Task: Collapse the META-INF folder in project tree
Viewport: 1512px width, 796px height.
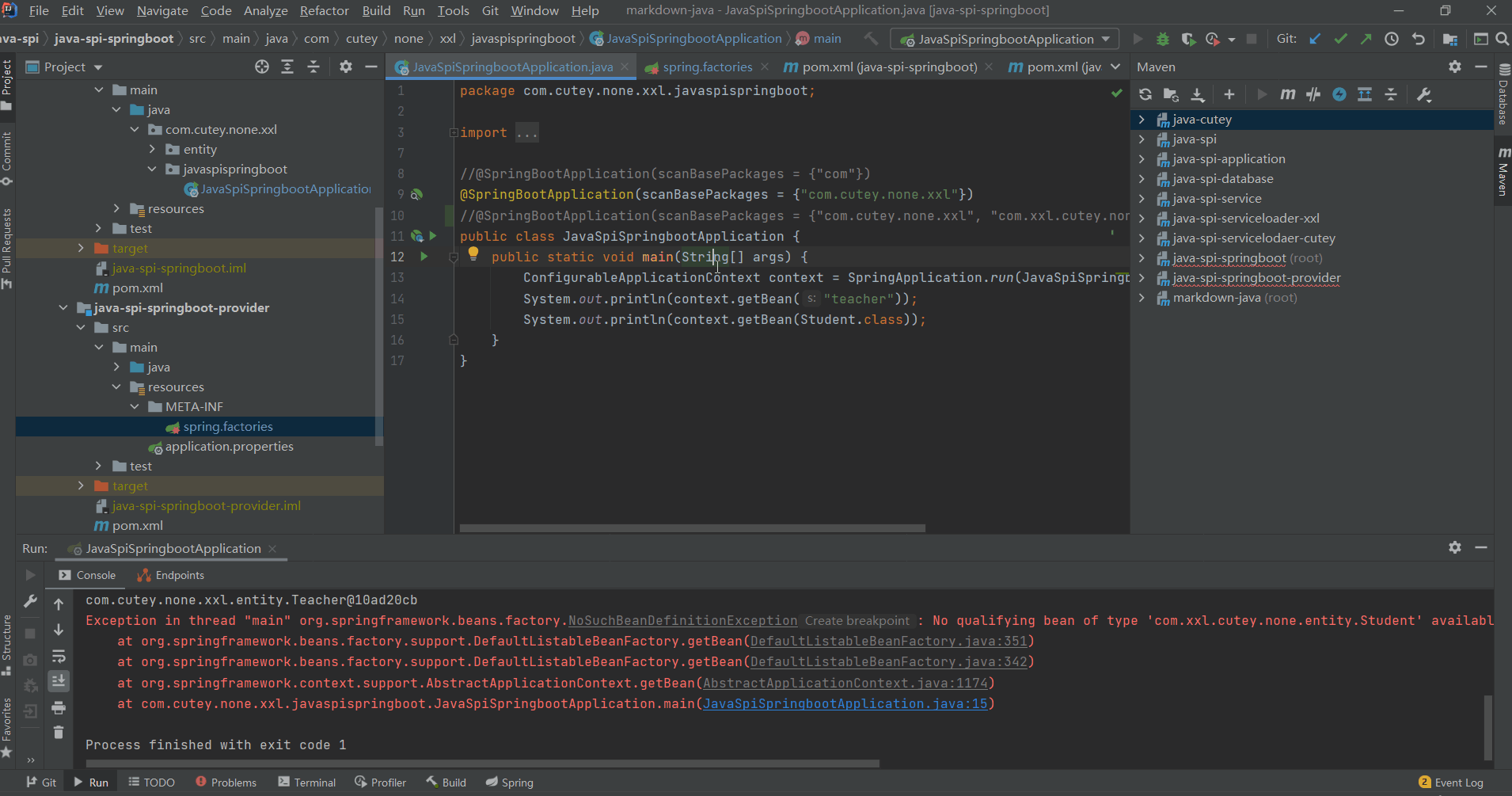Action: click(x=135, y=407)
